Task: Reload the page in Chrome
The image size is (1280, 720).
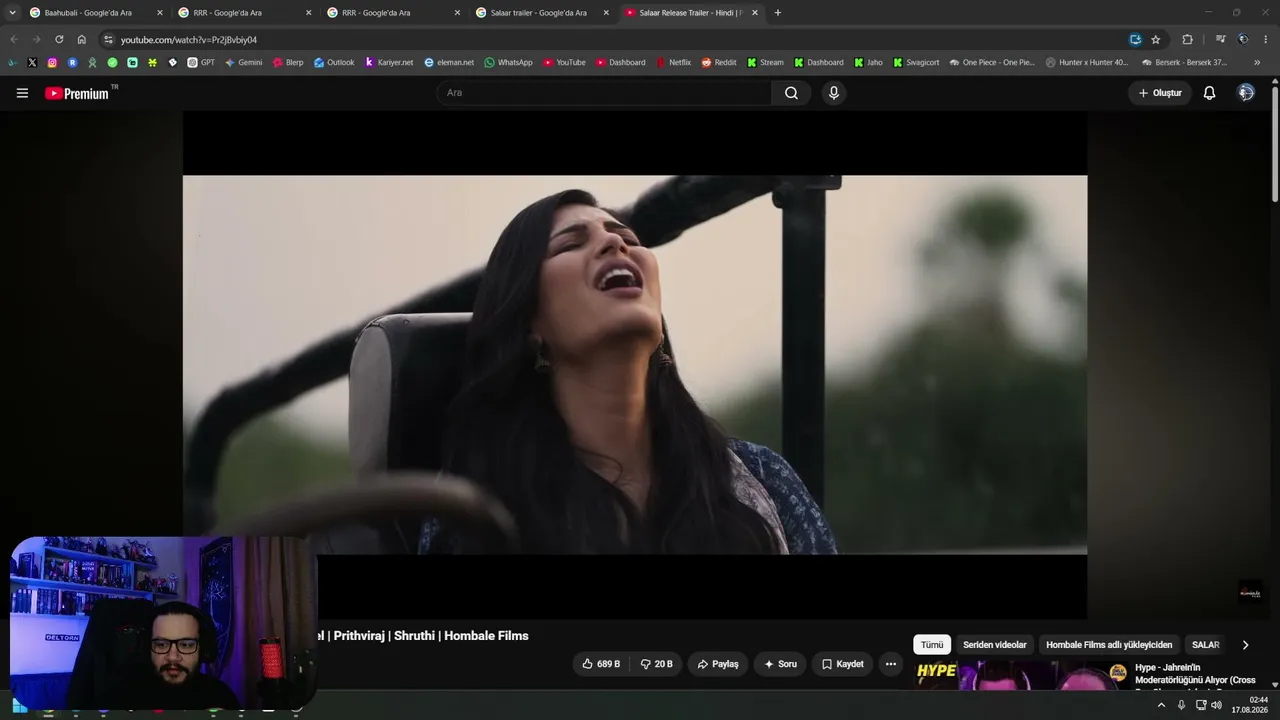Action: (59, 40)
